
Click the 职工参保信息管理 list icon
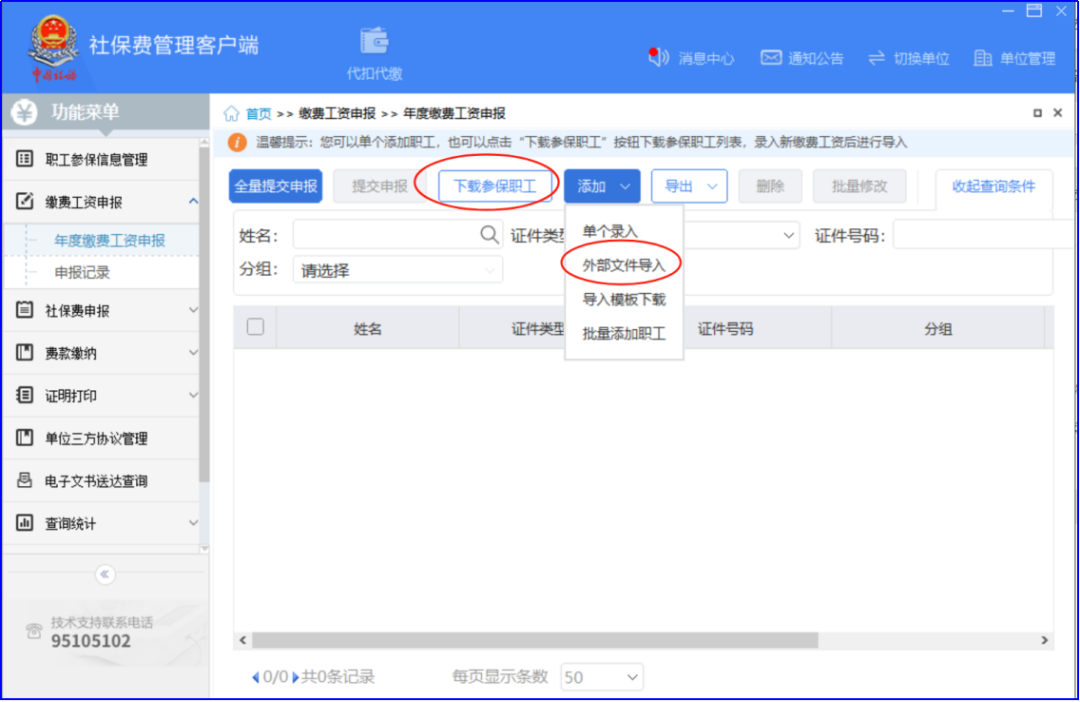(24, 159)
